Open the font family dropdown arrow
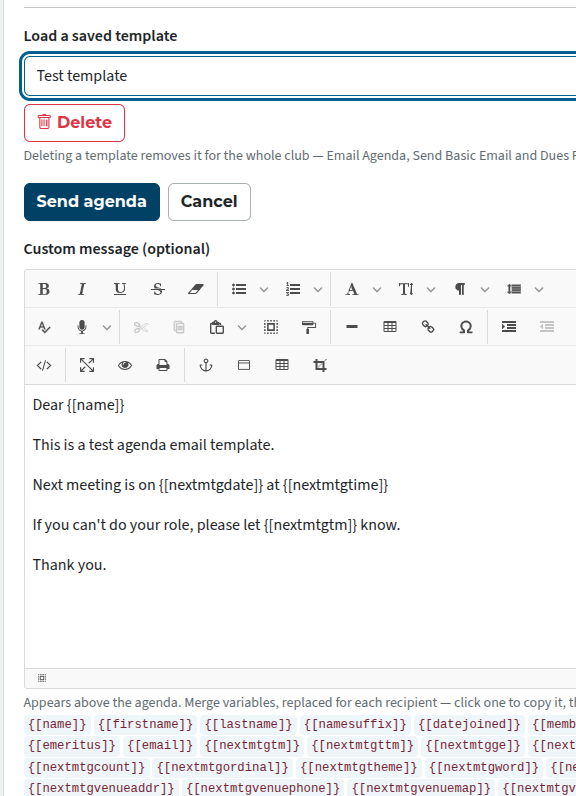The image size is (576, 796). [377, 289]
